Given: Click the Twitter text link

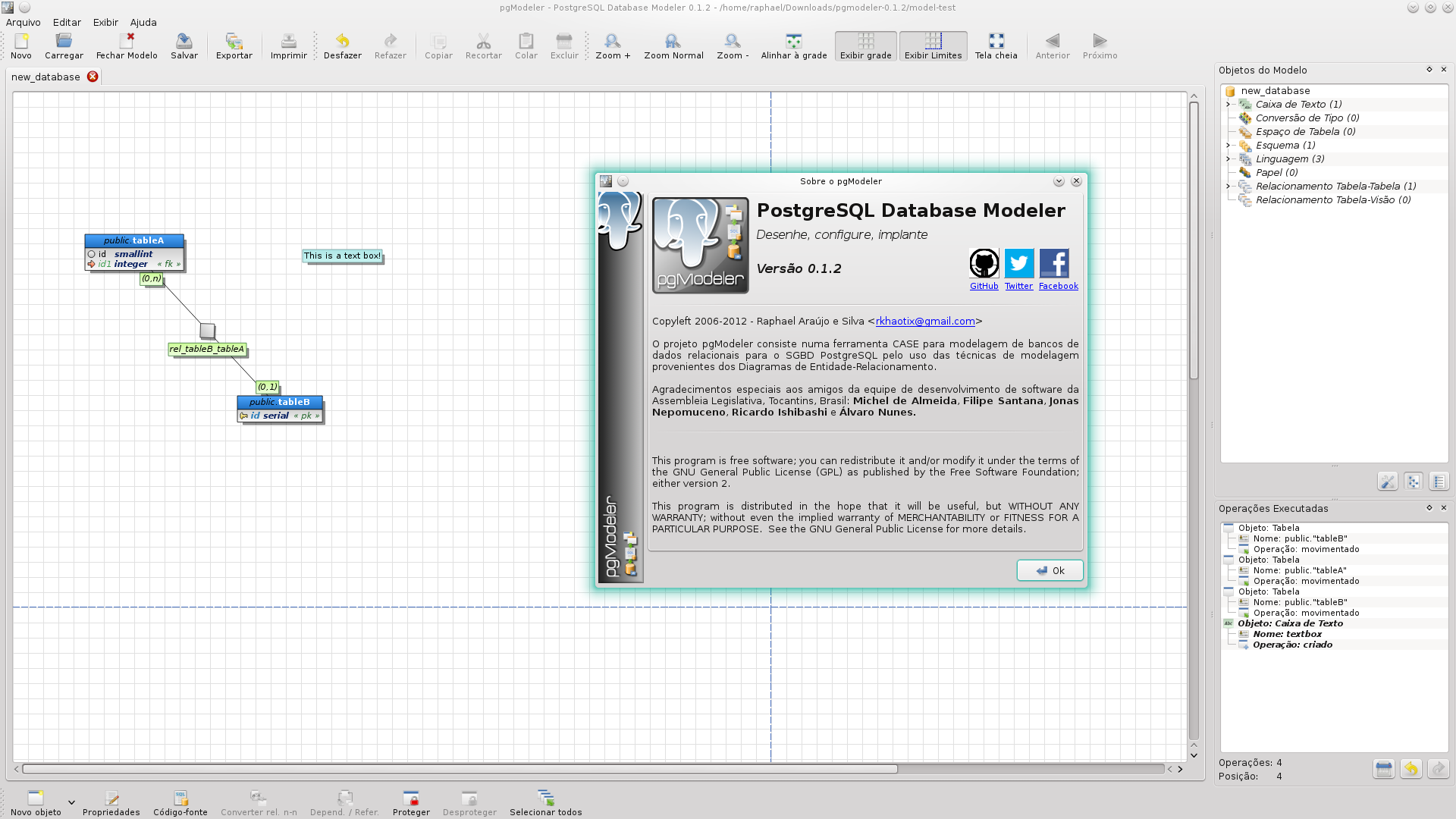Looking at the screenshot, I should (1019, 286).
